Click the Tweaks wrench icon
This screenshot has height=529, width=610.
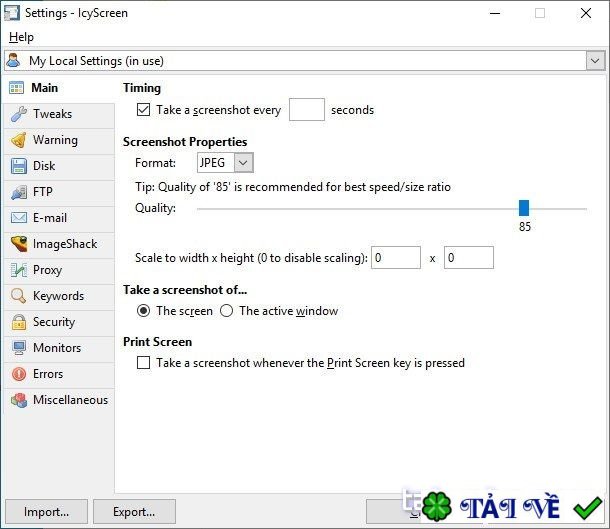(x=19, y=114)
